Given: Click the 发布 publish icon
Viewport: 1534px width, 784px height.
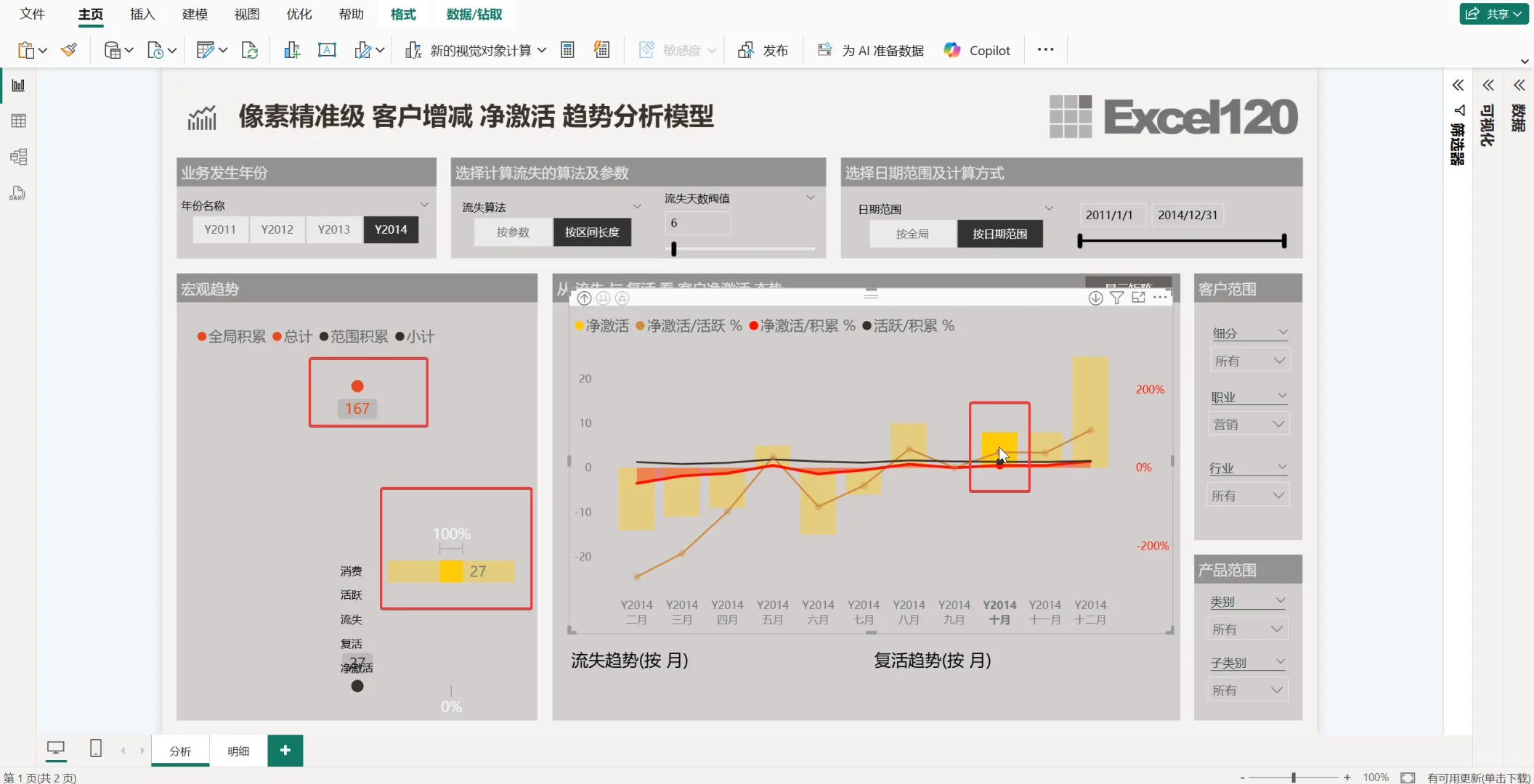Looking at the screenshot, I should click(x=764, y=49).
